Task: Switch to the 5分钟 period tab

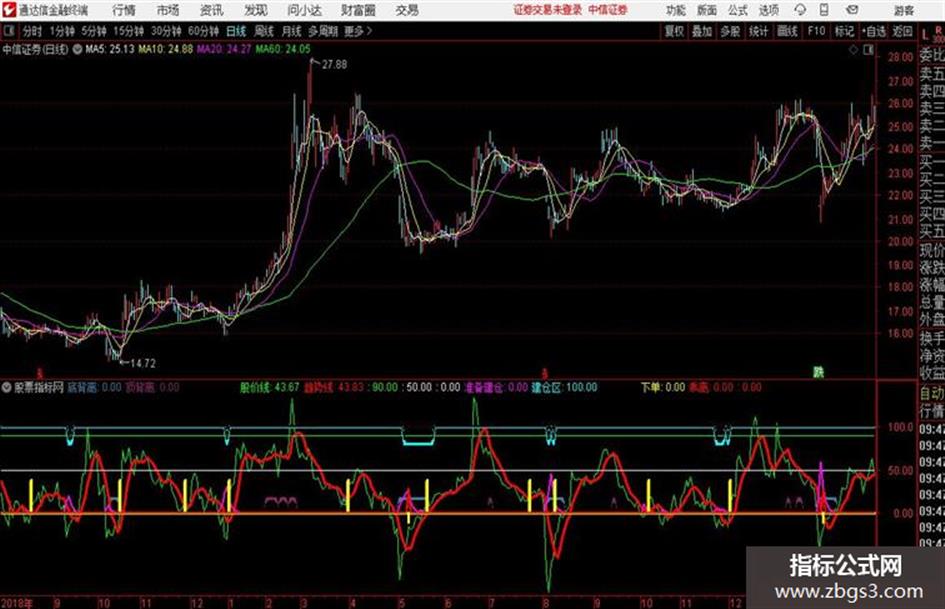Action: click(x=94, y=31)
